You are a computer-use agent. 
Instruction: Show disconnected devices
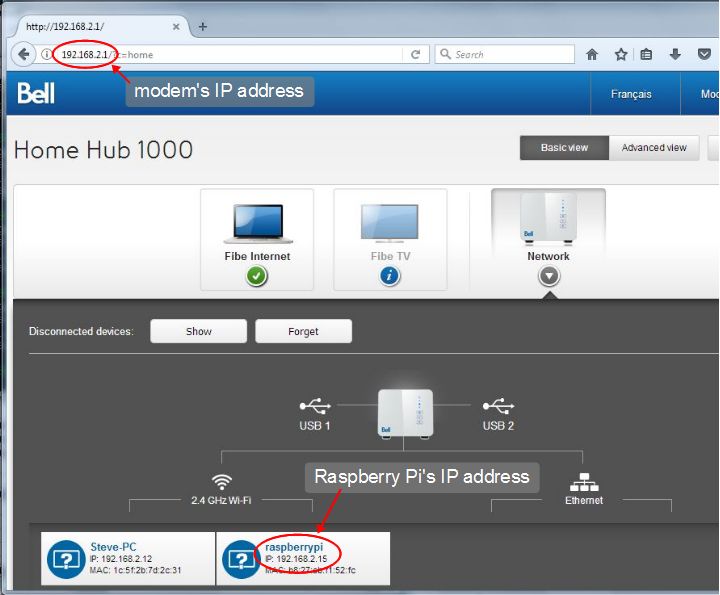coord(198,331)
